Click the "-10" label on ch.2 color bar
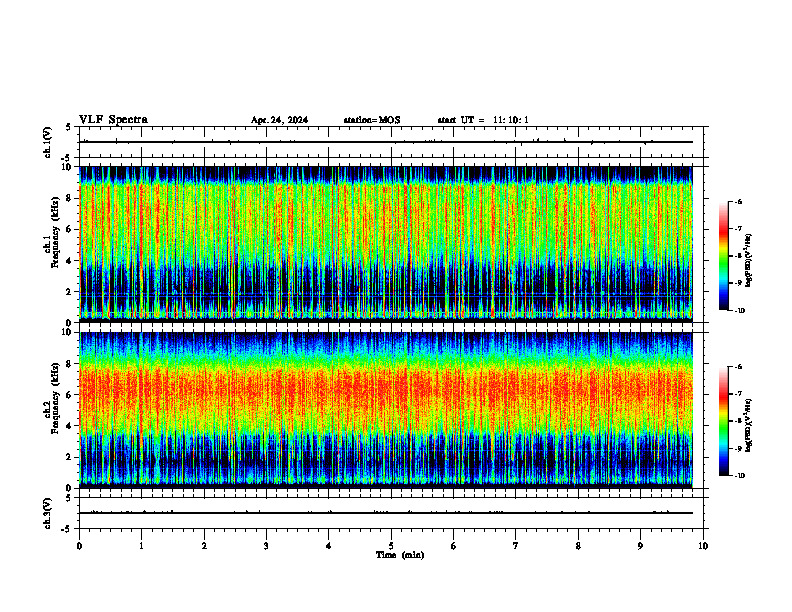 coord(740,476)
